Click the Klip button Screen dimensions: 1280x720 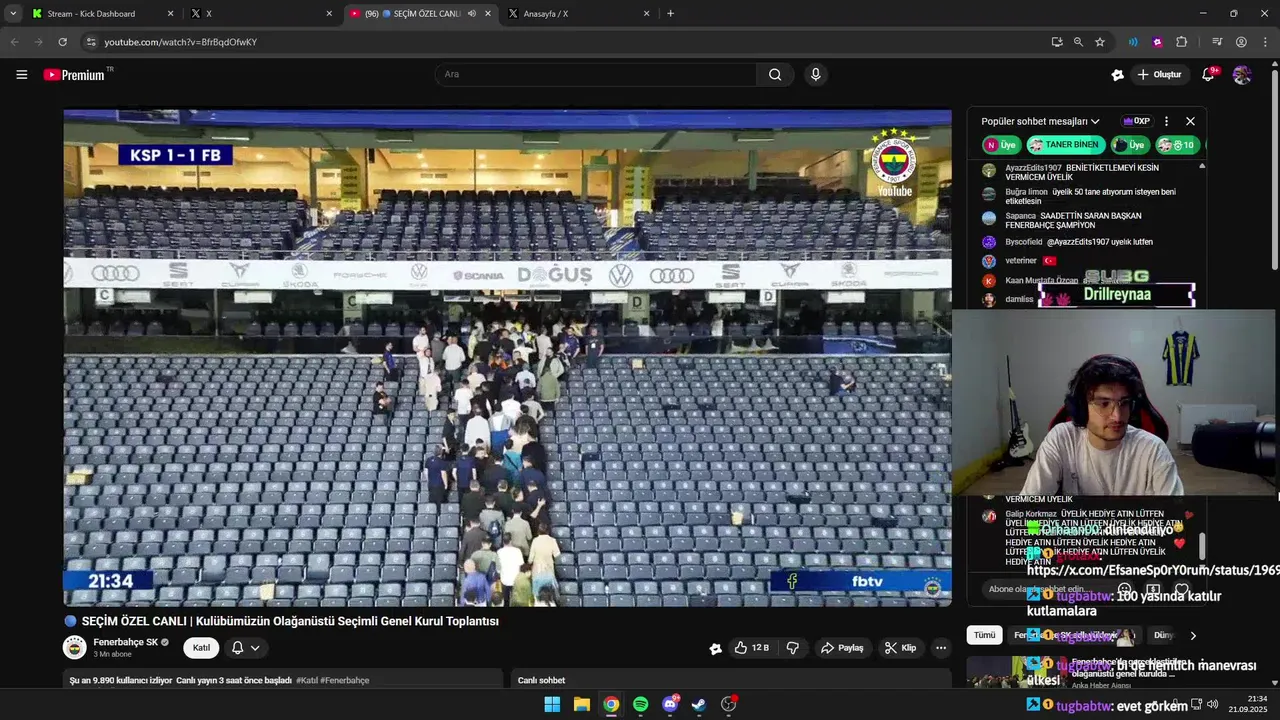point(900,648)
